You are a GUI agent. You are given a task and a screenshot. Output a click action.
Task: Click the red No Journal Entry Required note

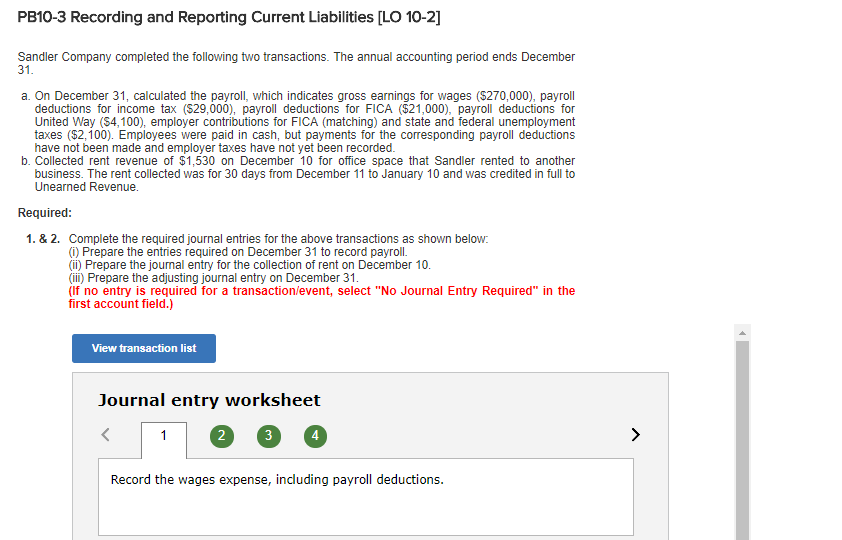[x=322, y=297]
